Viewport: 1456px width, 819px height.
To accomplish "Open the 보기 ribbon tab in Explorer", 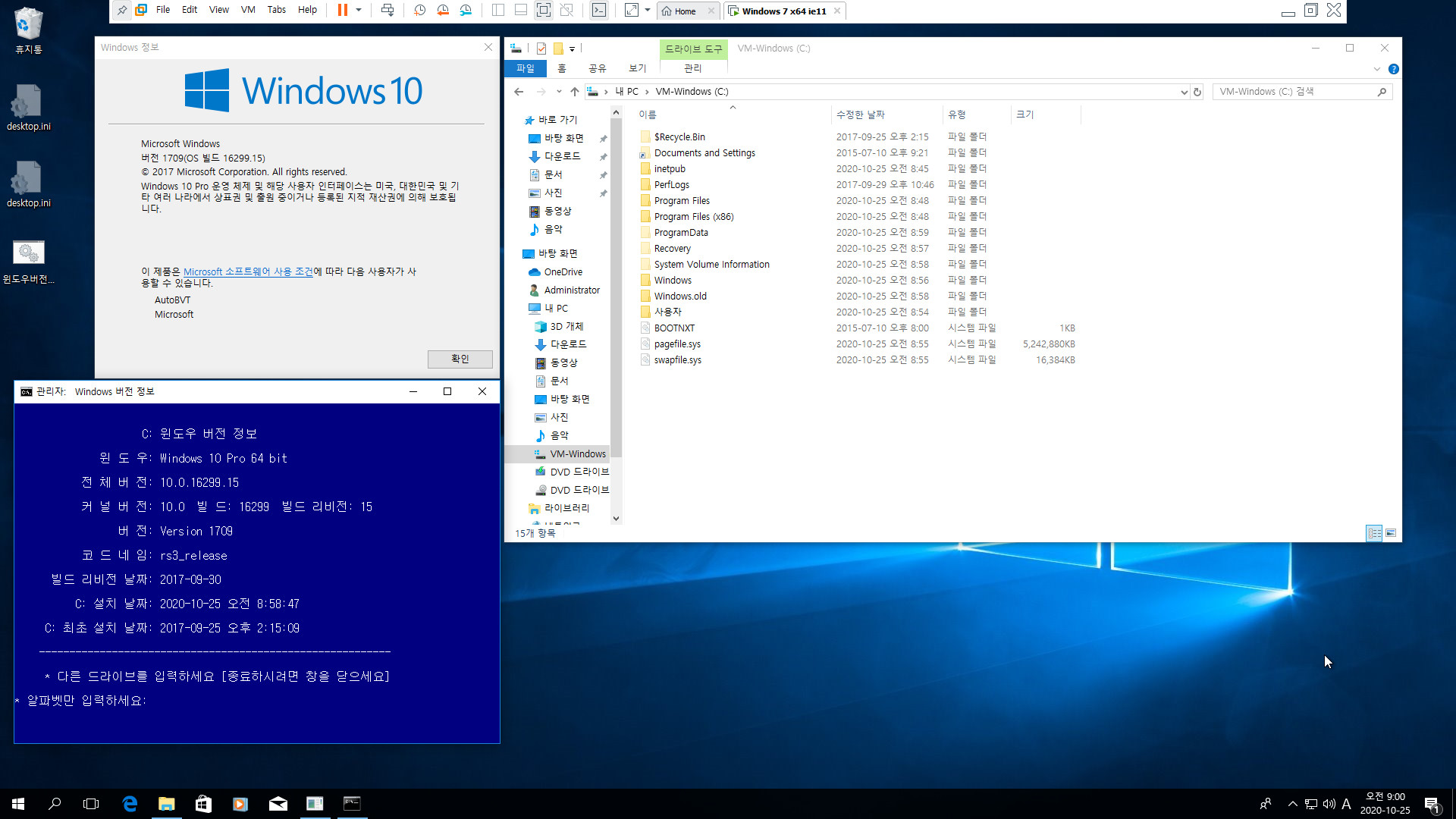I will coord(638,68).
